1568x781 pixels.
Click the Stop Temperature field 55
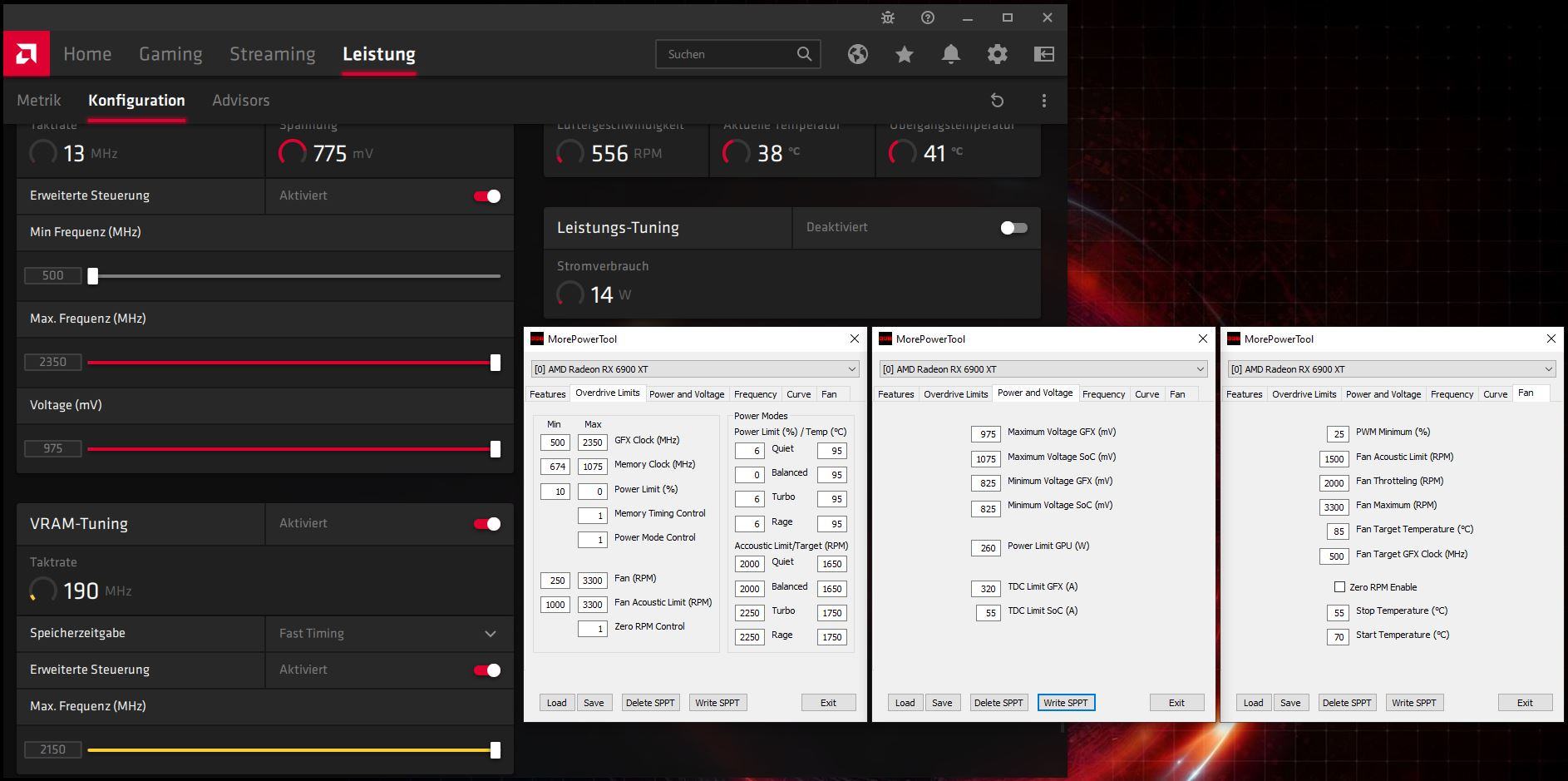[1338, 613]
